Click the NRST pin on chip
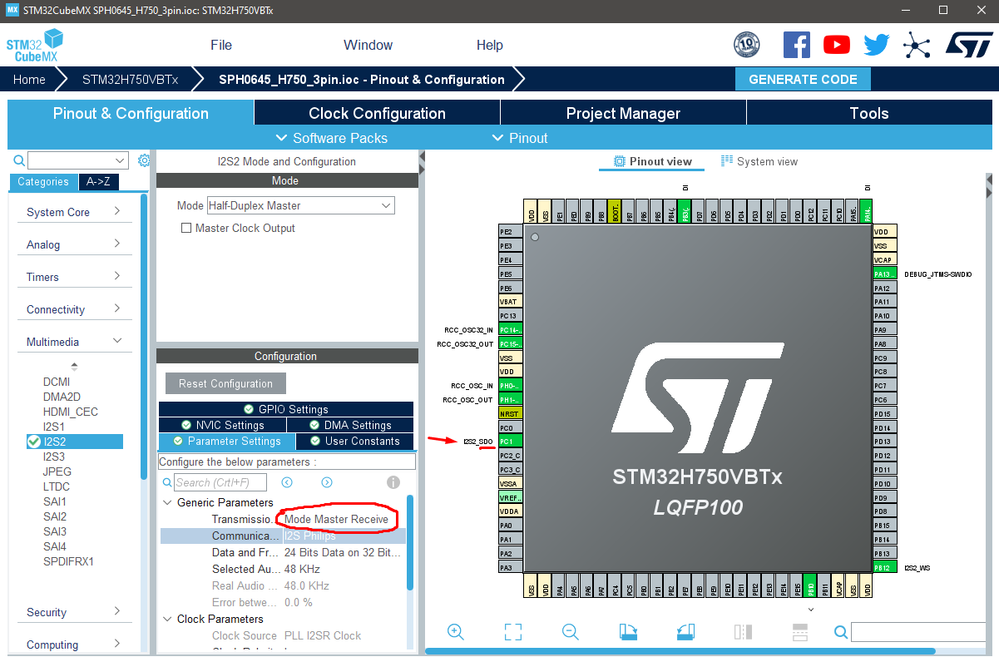 510,413
